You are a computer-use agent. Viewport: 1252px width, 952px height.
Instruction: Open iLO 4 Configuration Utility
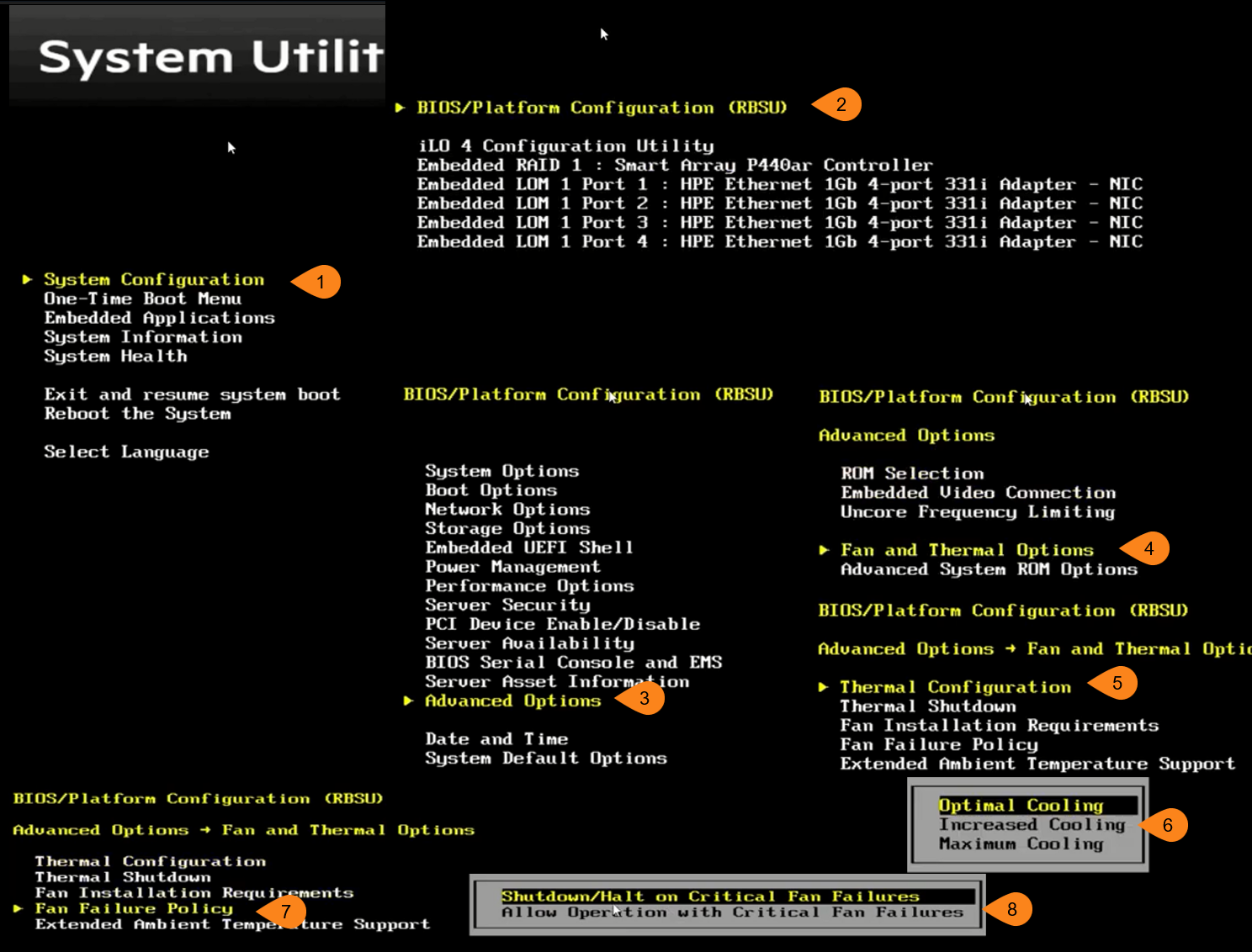tap(565, 146)
